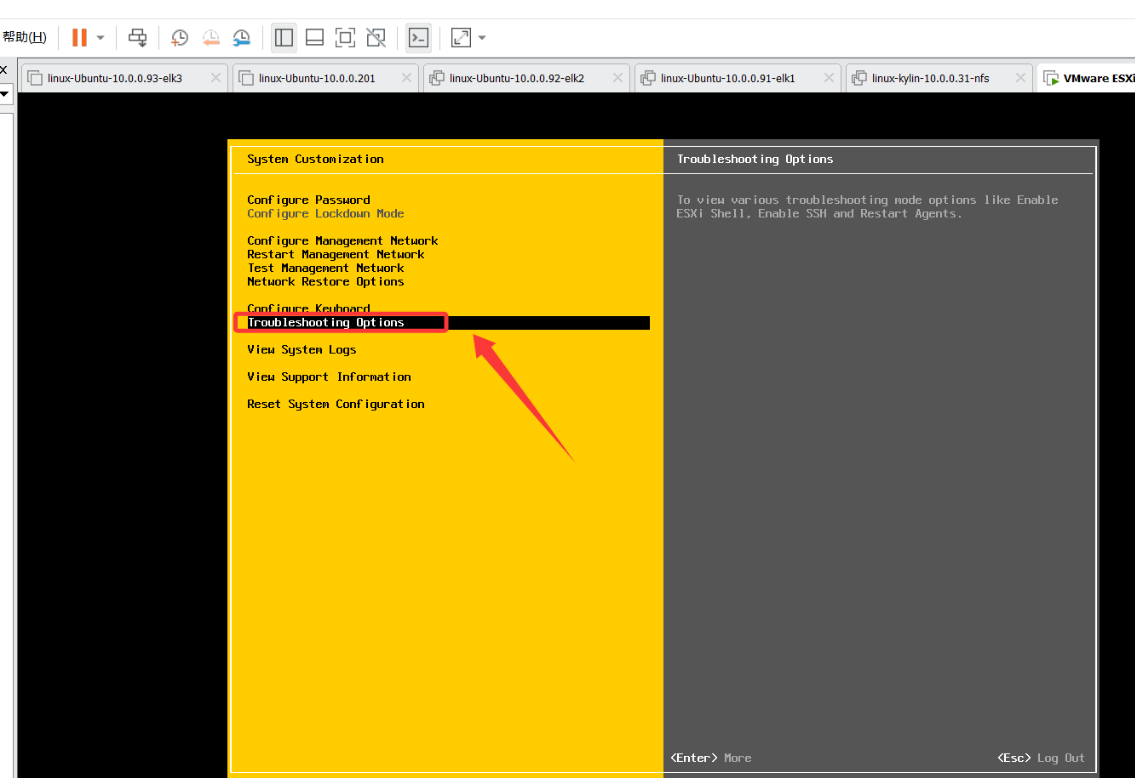Open the power options dropdown arrow
The image size is (1135, 778).
click(100, 38)
